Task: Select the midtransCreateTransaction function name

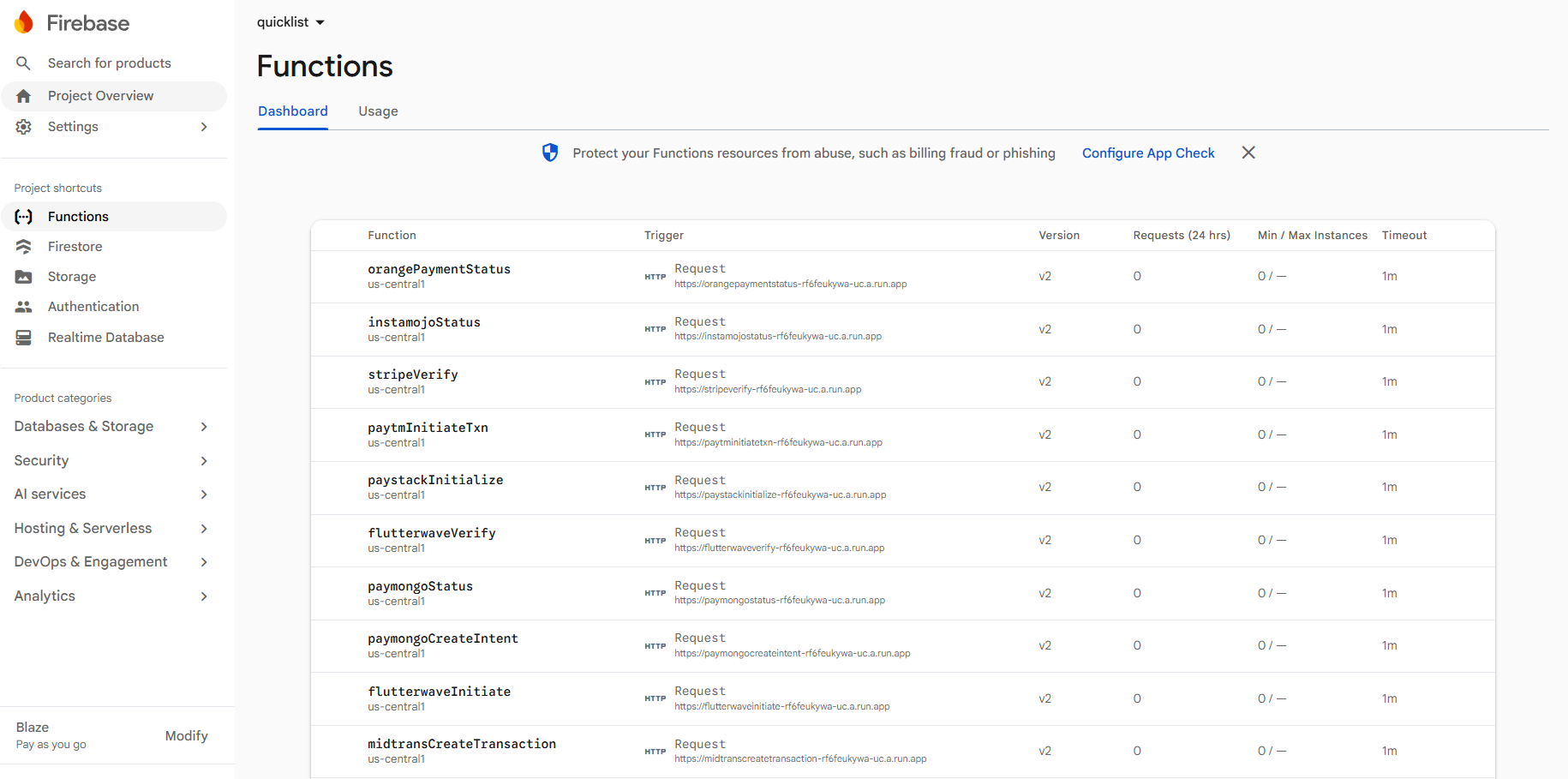Action: pyautogui.click(x=462, y=744)
